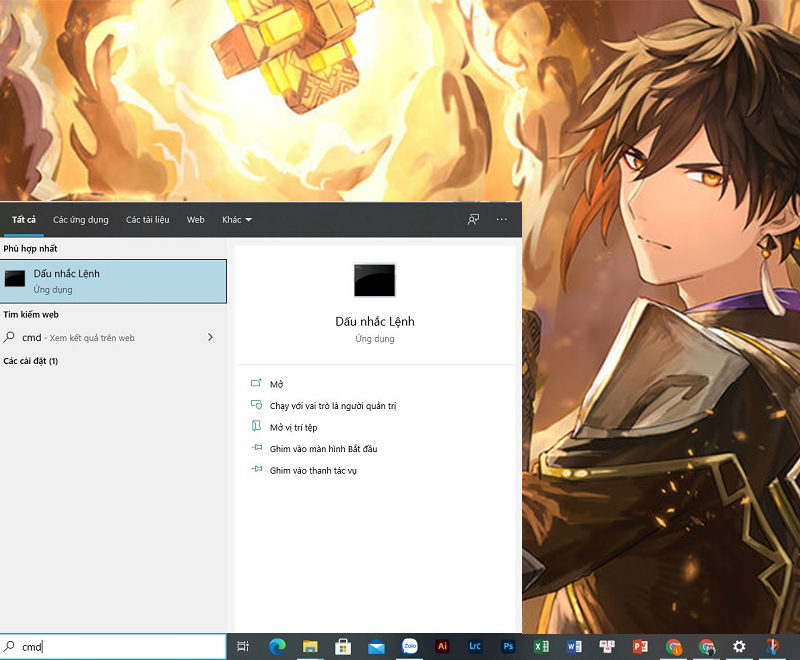Expand the "Các cài đặt (1)" section
800x660 pixels.
click(x=31, y=361)
